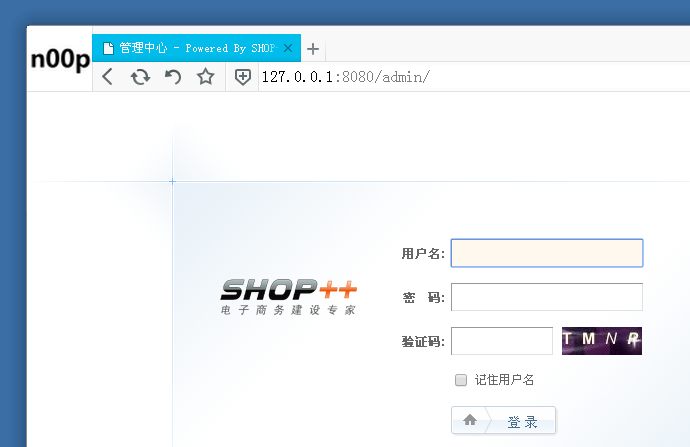Click the page icon on the tab
Image resolution: width=690 pixels, height=447 pixels.
pyautogui.click(x=108, y=48)
